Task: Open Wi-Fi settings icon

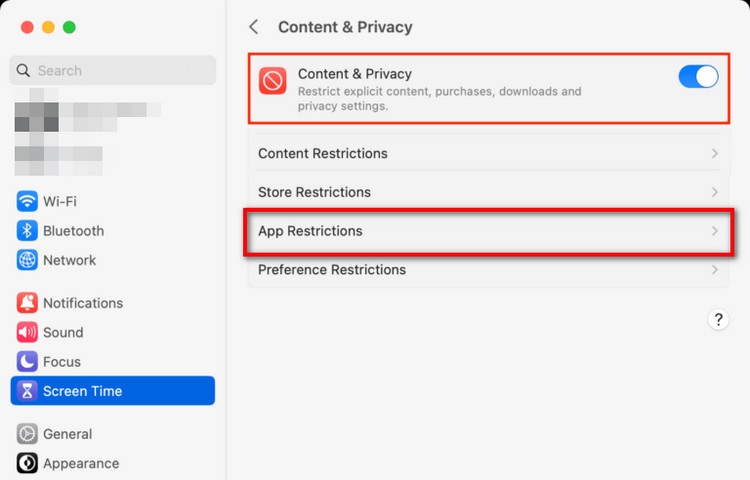Action: pos(27,201)
